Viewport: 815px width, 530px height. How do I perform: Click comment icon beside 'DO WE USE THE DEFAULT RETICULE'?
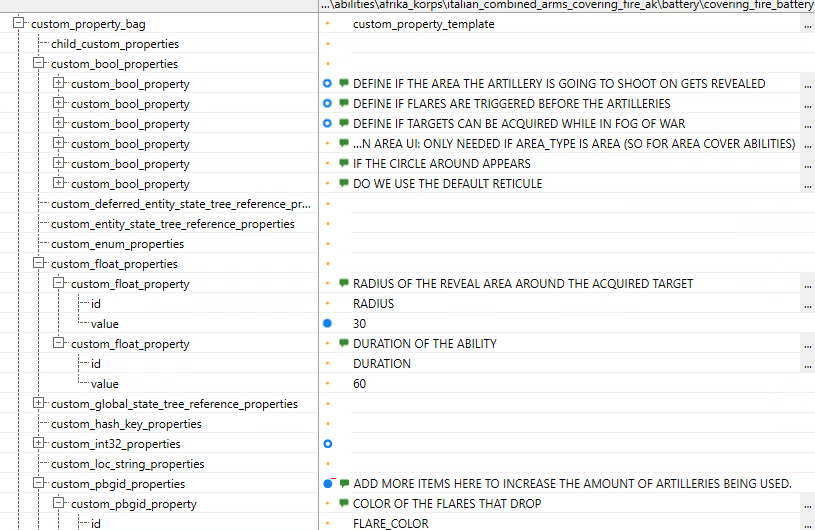pos(343,184)
